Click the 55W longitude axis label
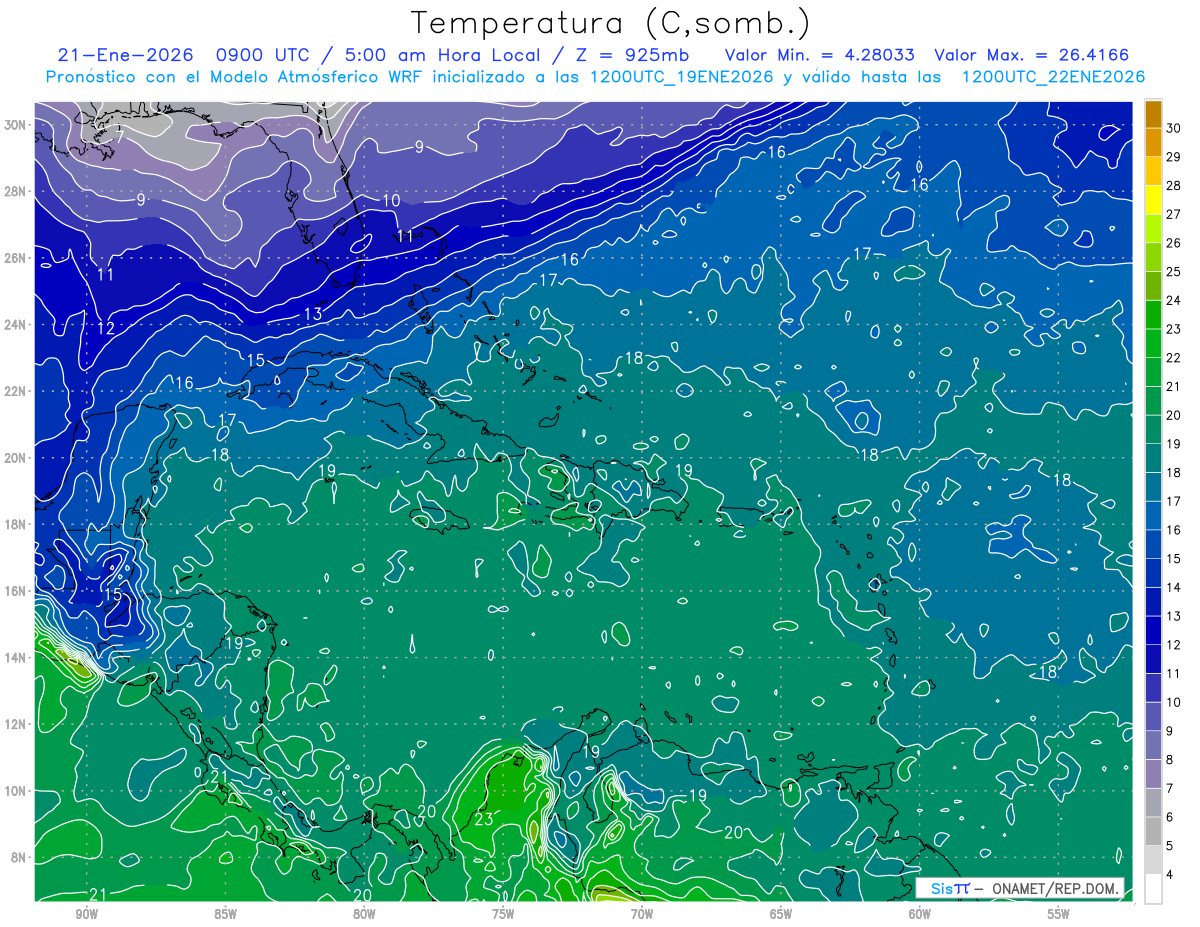The image size is (1200, 927). pos(1059,914)
